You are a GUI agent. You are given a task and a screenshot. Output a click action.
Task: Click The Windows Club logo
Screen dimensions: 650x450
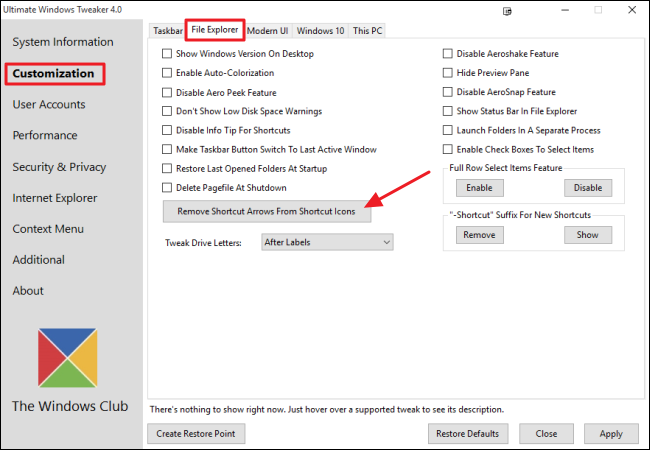pyautogui.click(x=68, y=358)
